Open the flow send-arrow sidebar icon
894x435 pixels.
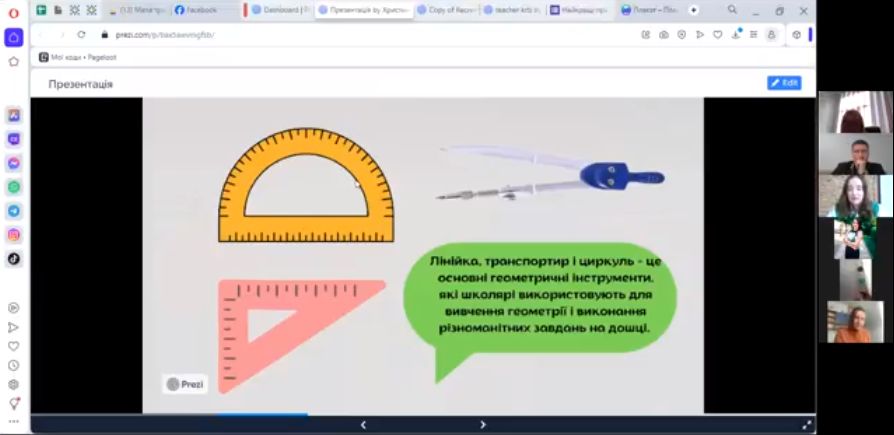point(14,327)
